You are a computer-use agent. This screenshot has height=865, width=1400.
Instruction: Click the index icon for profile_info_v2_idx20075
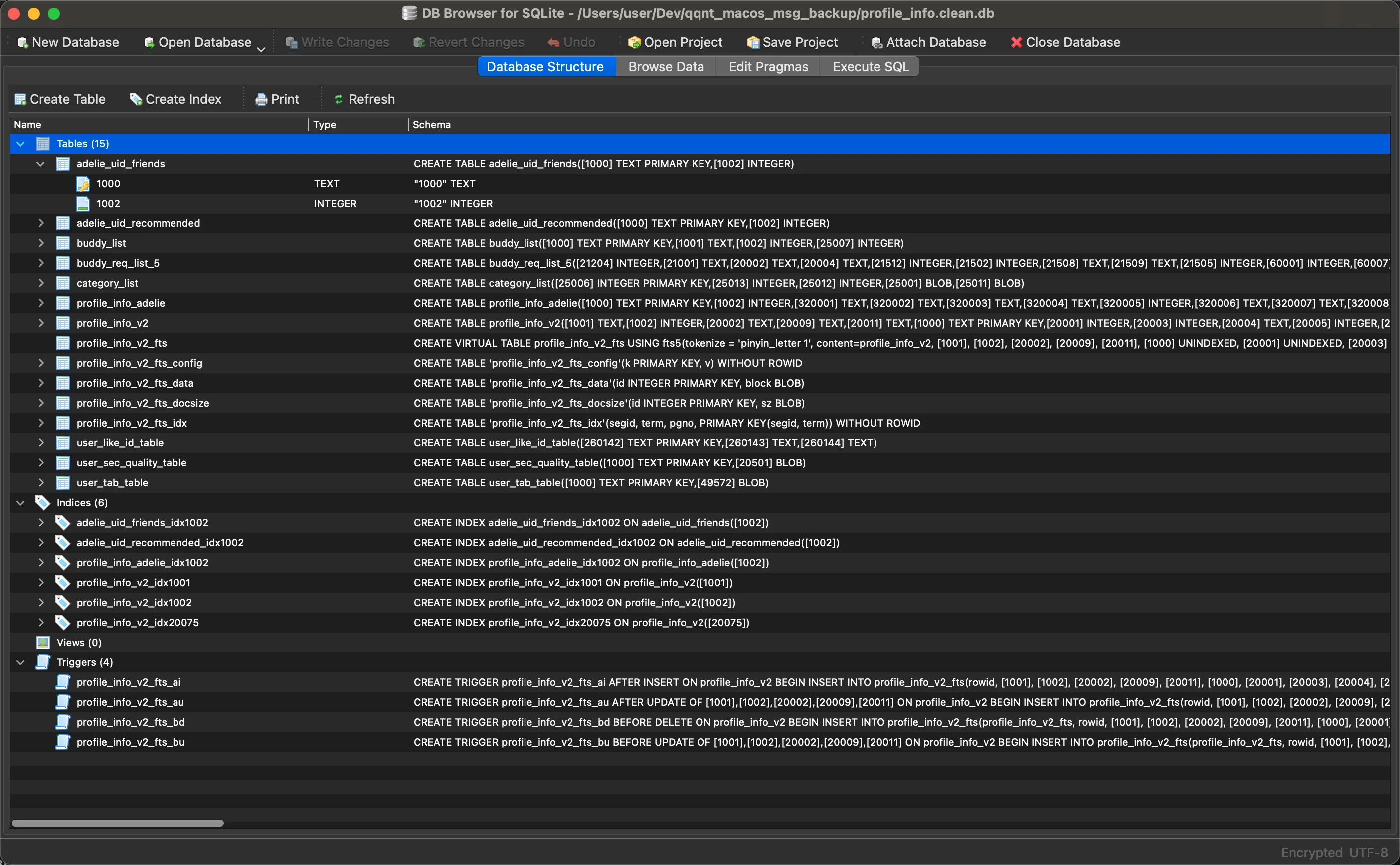tap(62, 623)
